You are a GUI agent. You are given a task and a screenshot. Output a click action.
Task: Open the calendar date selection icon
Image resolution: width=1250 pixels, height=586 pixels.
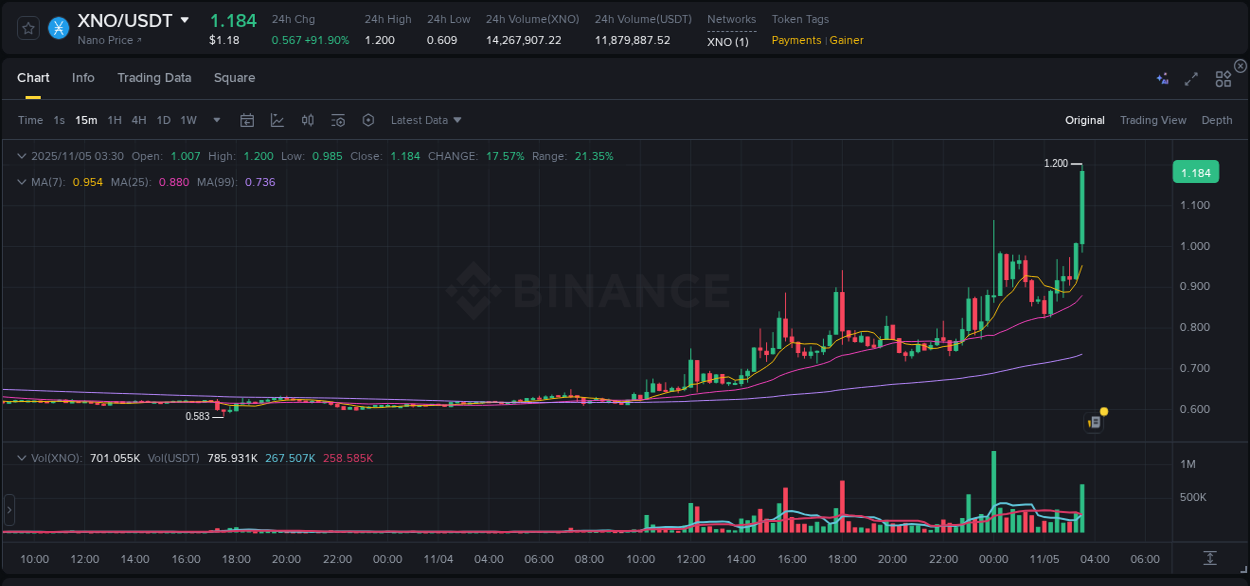pyautogui.click(x=247, y=120)
